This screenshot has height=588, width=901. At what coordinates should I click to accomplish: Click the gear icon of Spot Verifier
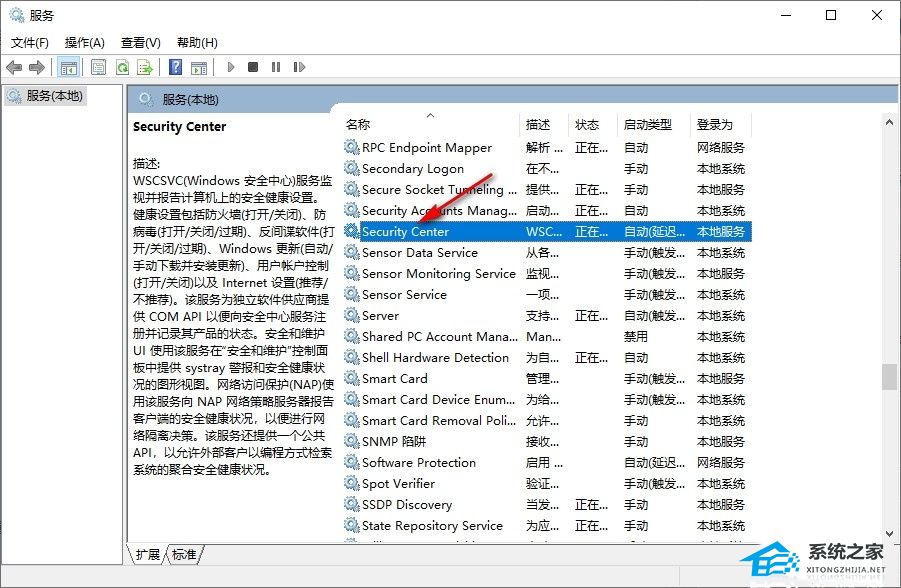[352, 483]
